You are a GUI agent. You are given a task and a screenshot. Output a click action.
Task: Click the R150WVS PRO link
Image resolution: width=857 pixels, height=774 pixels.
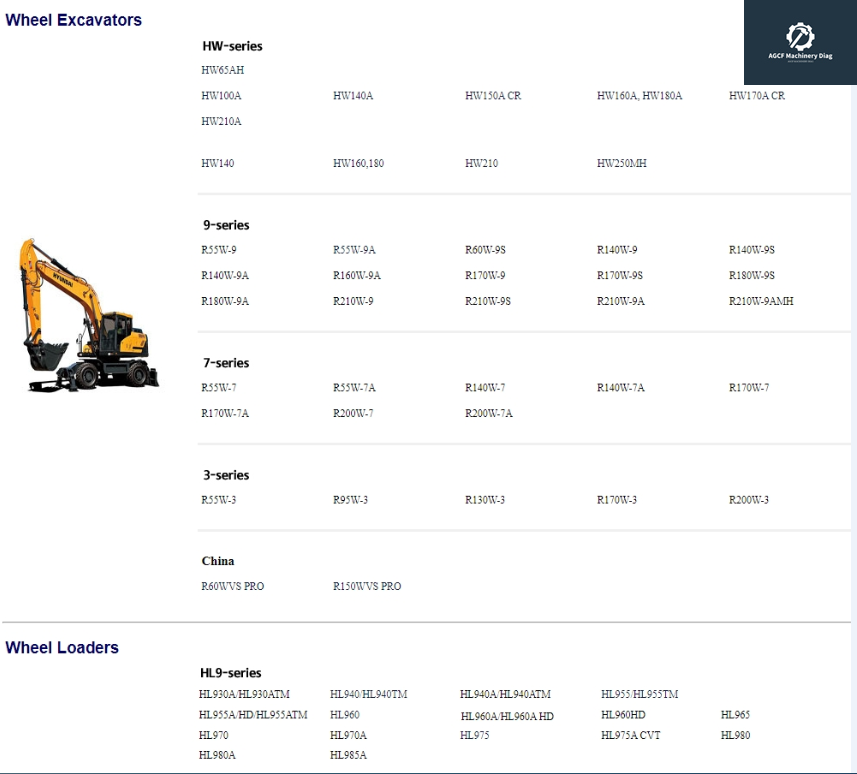pyautogui.click(x=365, y=586)
